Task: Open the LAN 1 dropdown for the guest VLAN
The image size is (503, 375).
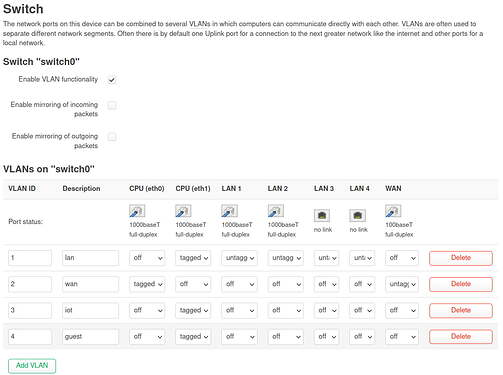Action: (239, 337)
